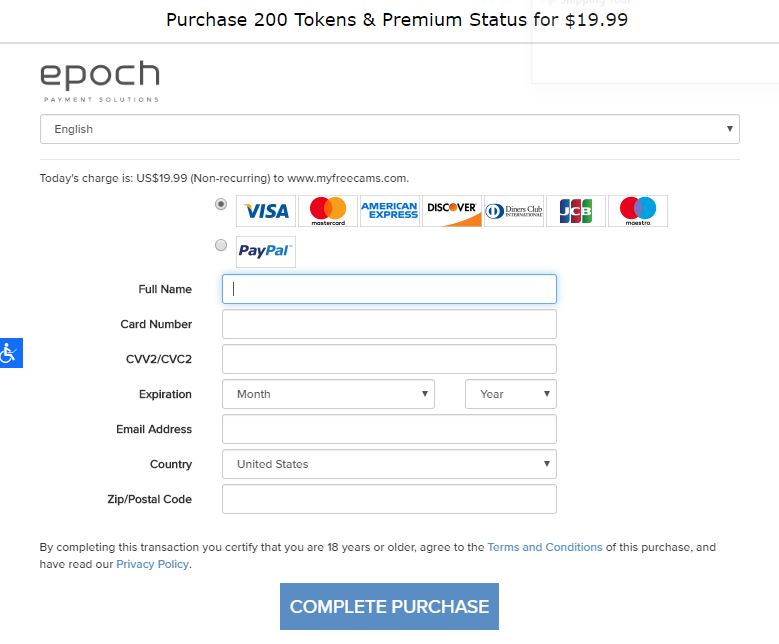Click the JCB card logo

[x=576, y=211]
